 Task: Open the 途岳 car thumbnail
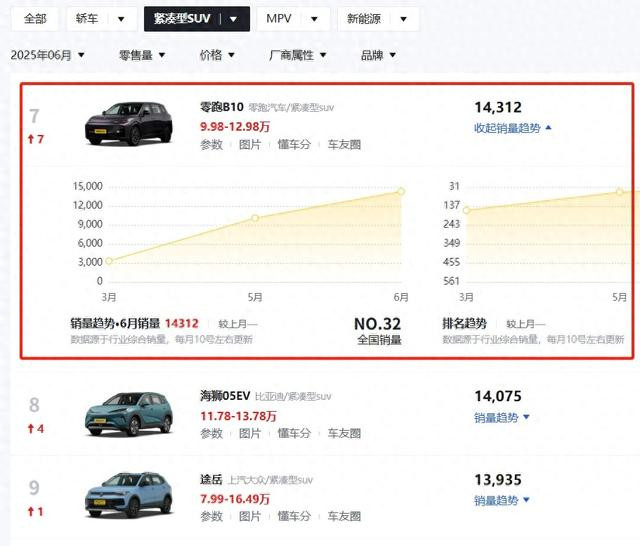(x=129, y=495)
